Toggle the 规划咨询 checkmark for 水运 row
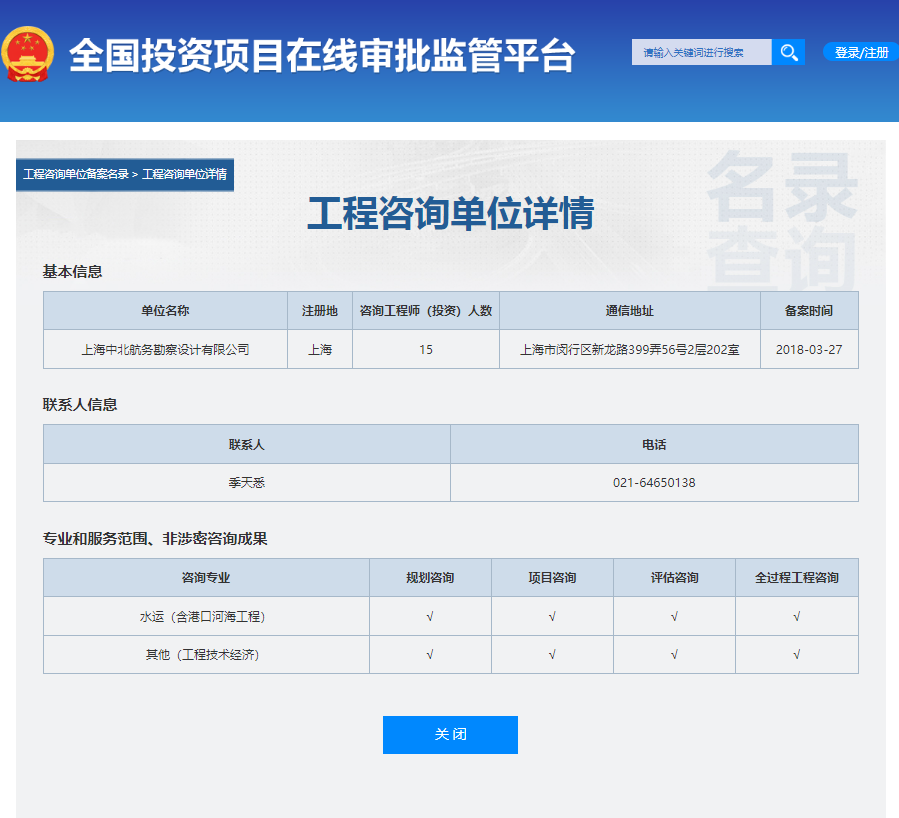This screenshot has height=818, width=899. click(x=430, y=617)
